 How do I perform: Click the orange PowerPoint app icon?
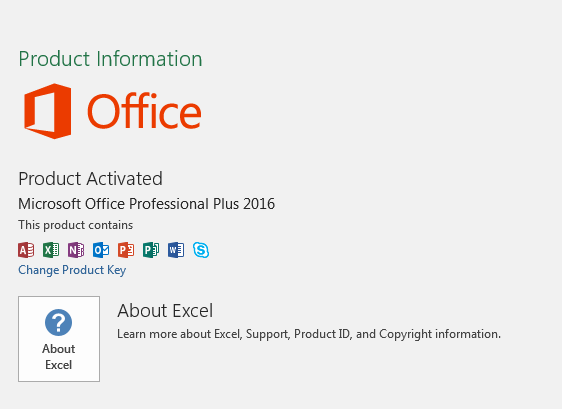tap(126, 250)
